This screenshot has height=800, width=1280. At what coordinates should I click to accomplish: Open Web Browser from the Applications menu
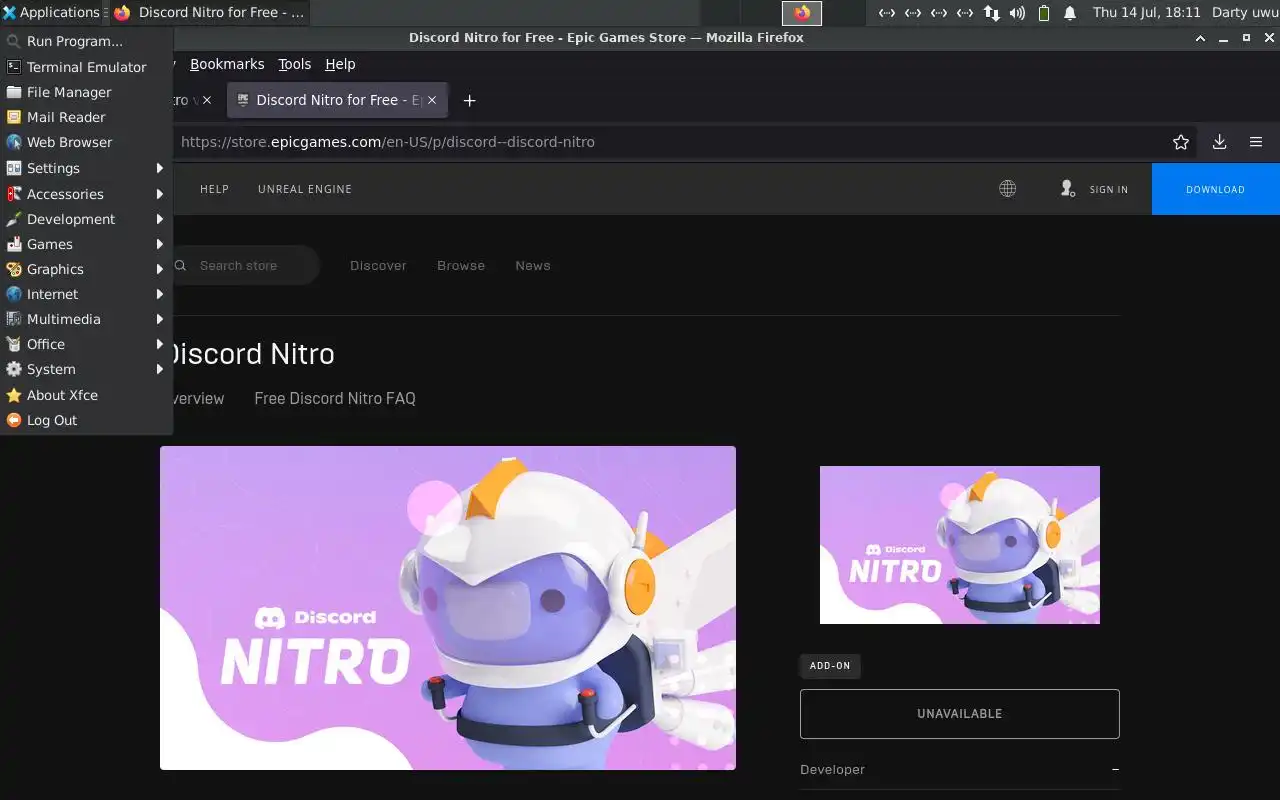coord(86,142)
